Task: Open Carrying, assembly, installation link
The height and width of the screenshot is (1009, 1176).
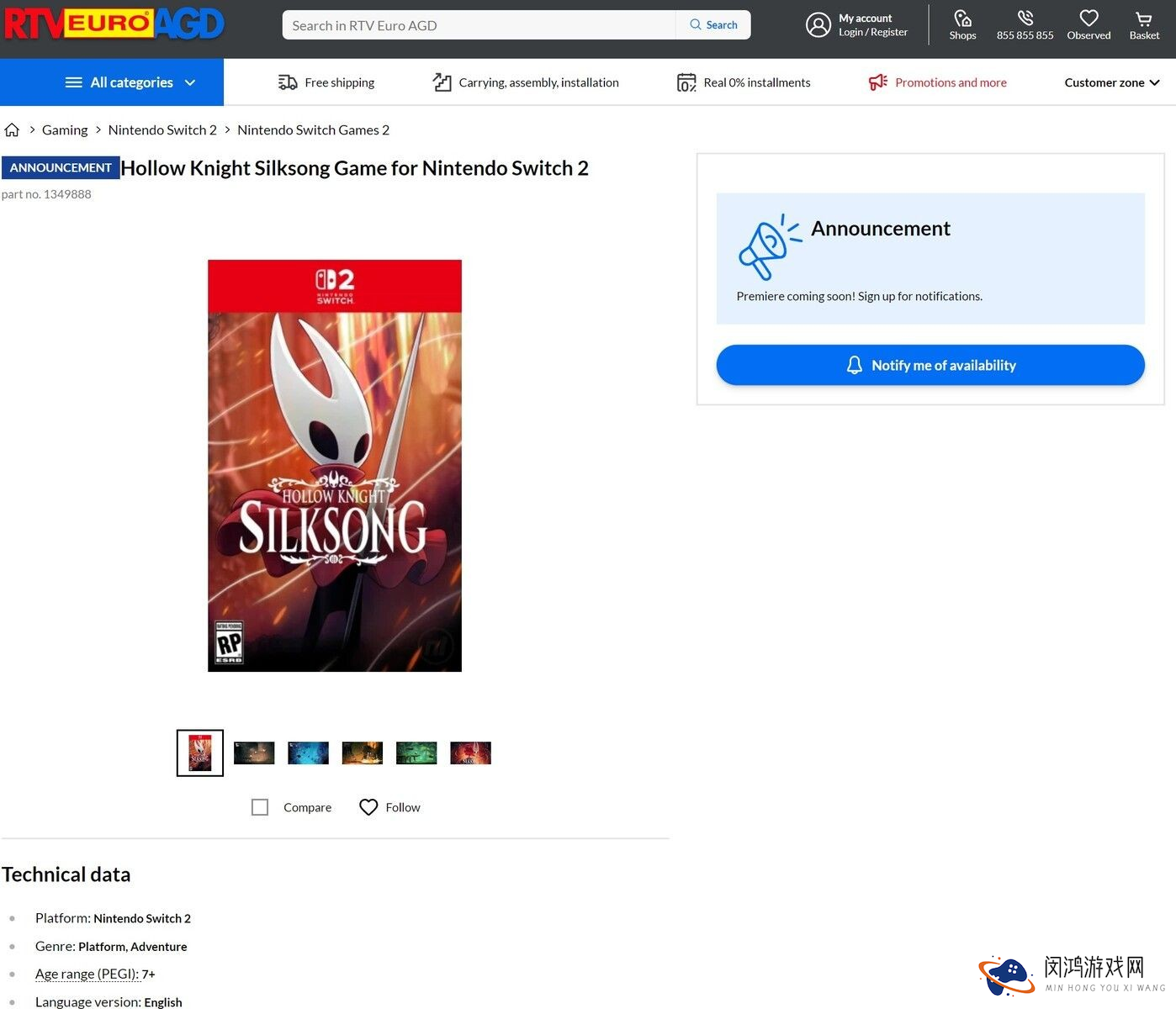Action: [x=538, y=82]
